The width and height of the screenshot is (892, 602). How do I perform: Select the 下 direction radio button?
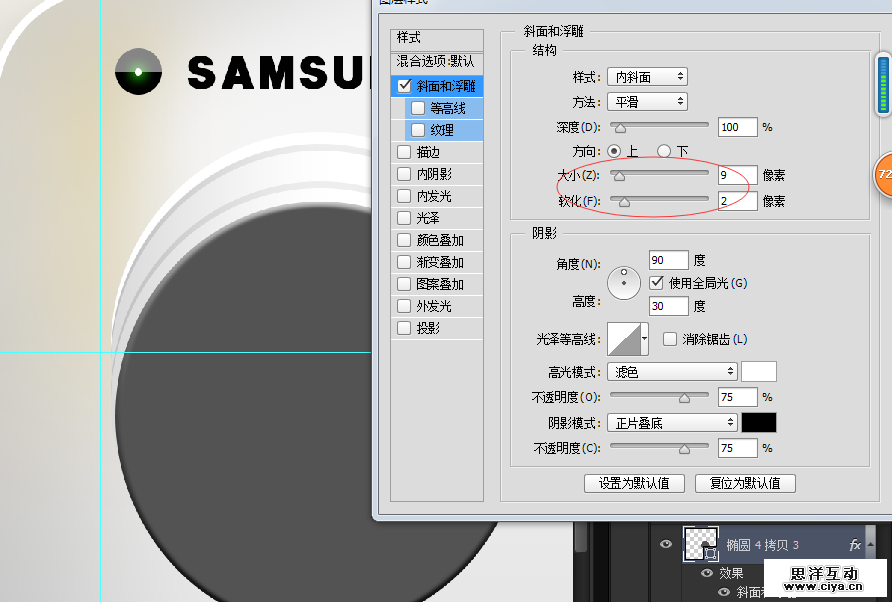click(x=664, y=151)
